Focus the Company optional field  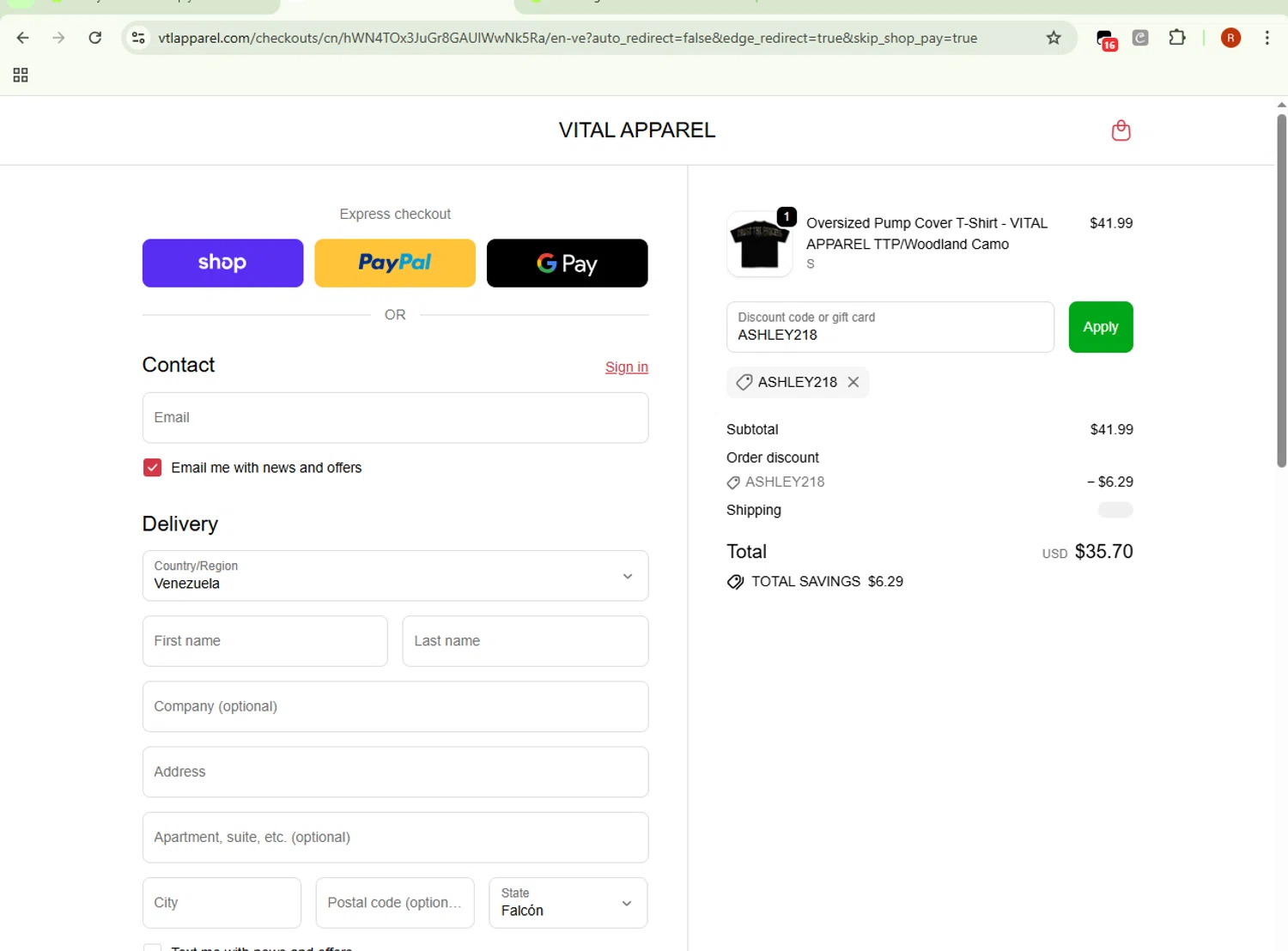point(395,706)
